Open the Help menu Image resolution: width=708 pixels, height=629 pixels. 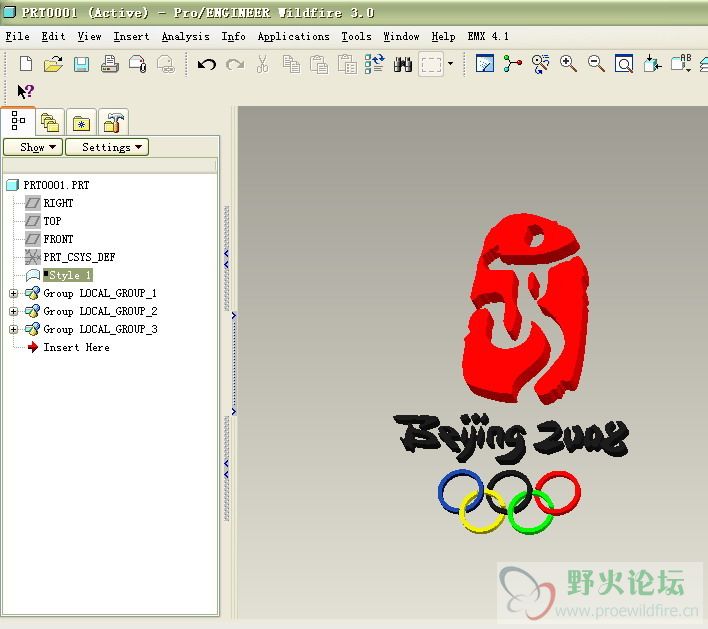[443, 37]
